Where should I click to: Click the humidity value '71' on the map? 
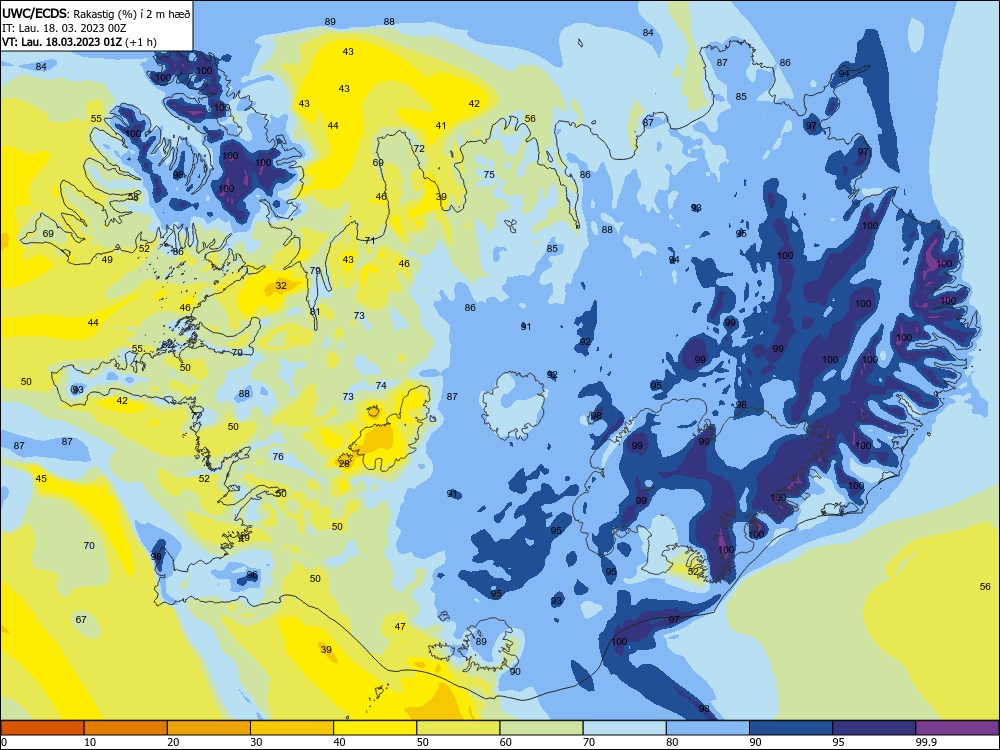370,240
